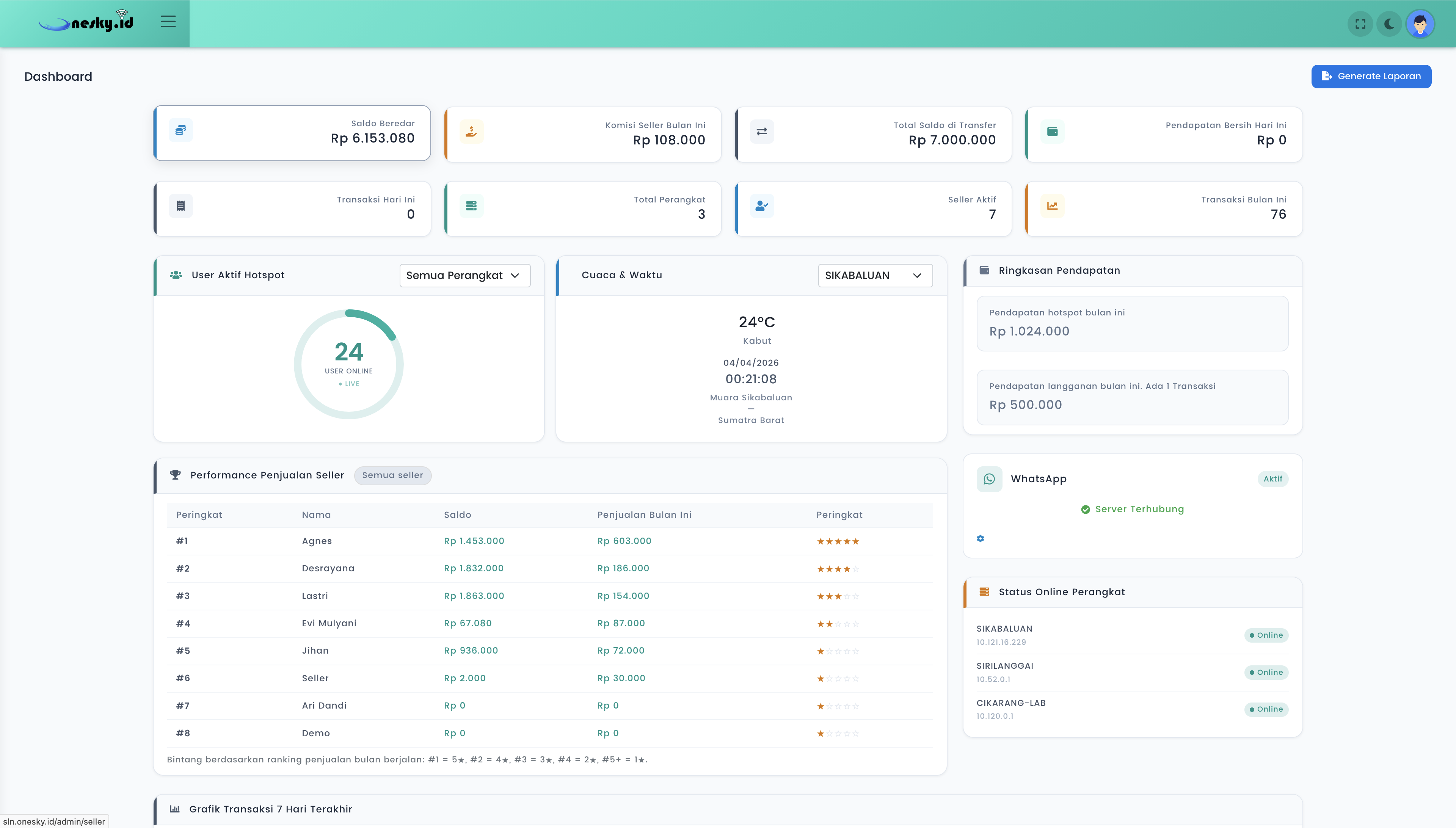
Task: Click the Seller Aktif user icon
Action: coord(761,206)
